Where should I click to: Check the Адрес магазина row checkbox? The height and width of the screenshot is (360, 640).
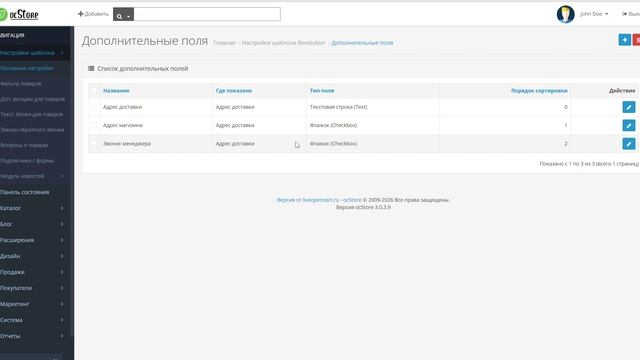pyautogui.click(x=94, y=125)
